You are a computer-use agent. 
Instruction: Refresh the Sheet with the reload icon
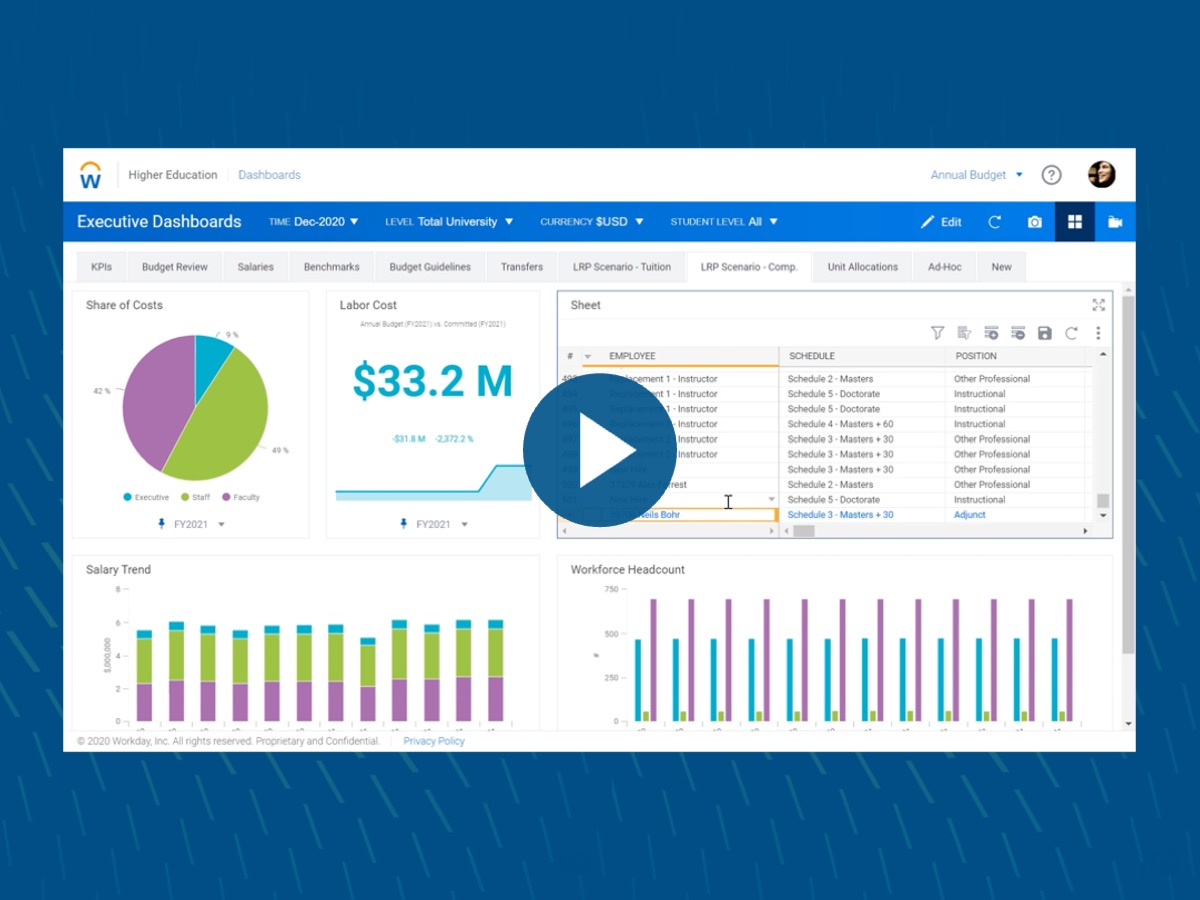(x=1071, y=332)
